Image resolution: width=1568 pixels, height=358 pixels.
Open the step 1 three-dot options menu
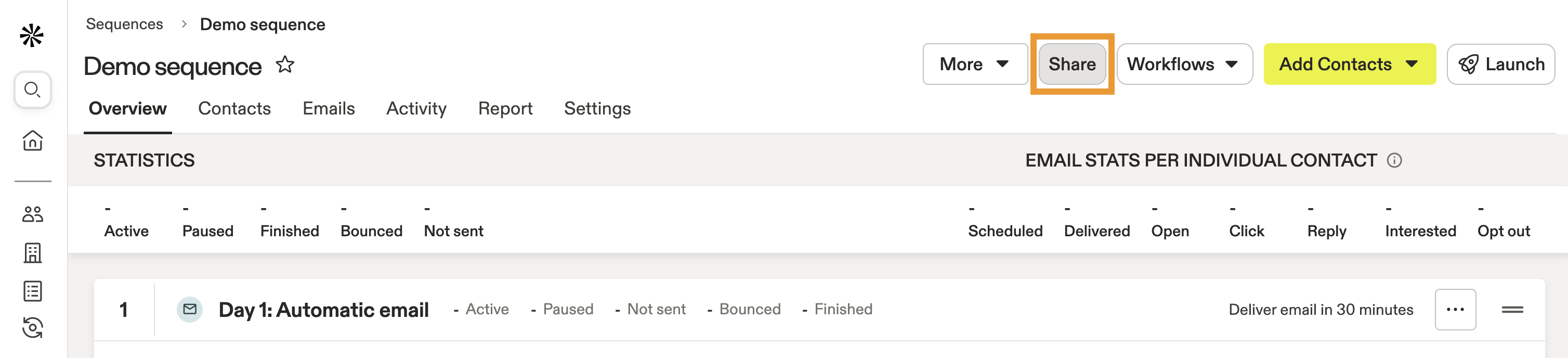[x=1455, y=310]
